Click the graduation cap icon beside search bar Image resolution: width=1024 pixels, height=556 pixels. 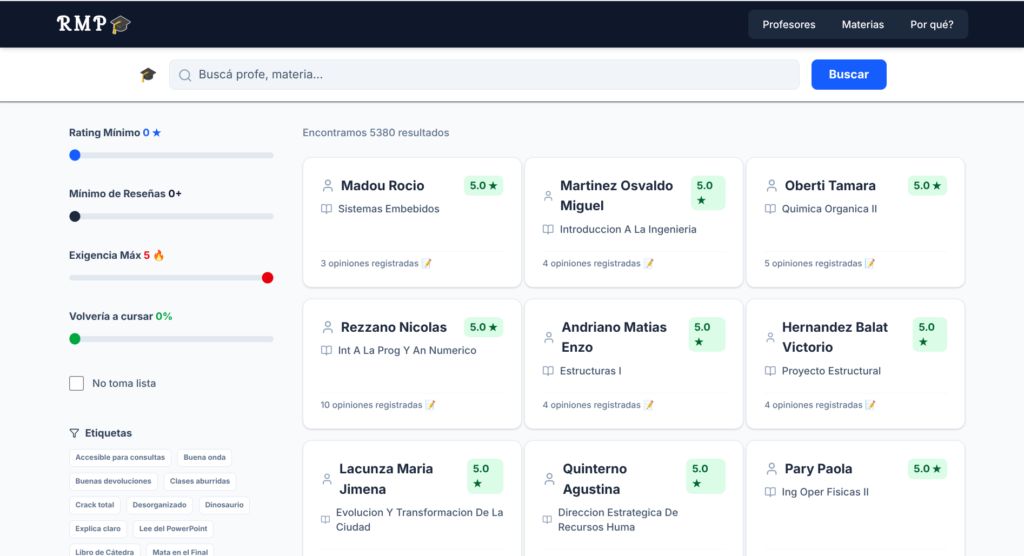(x=148, y=75)
